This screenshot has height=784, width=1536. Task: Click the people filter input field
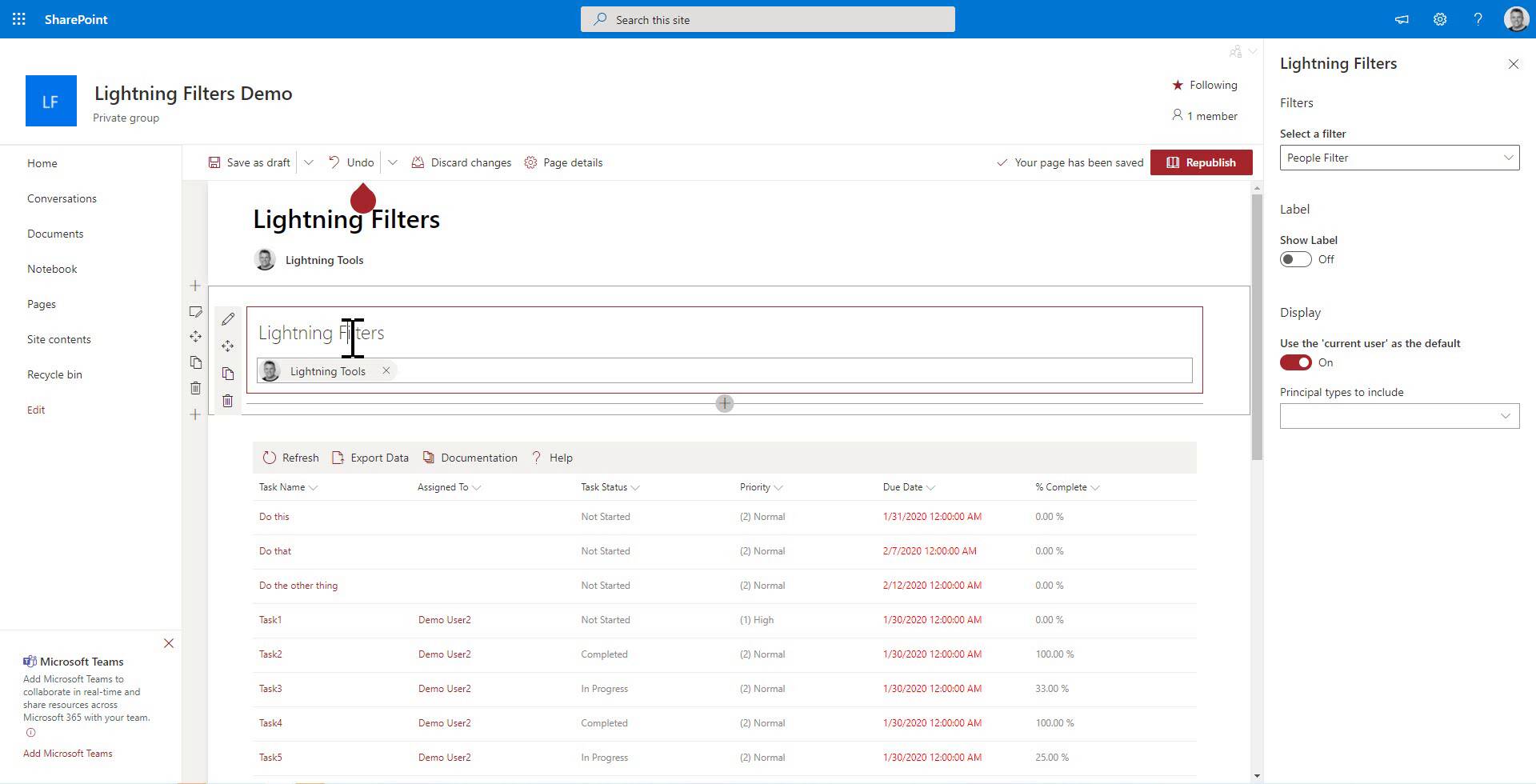(x=725, y=370)
